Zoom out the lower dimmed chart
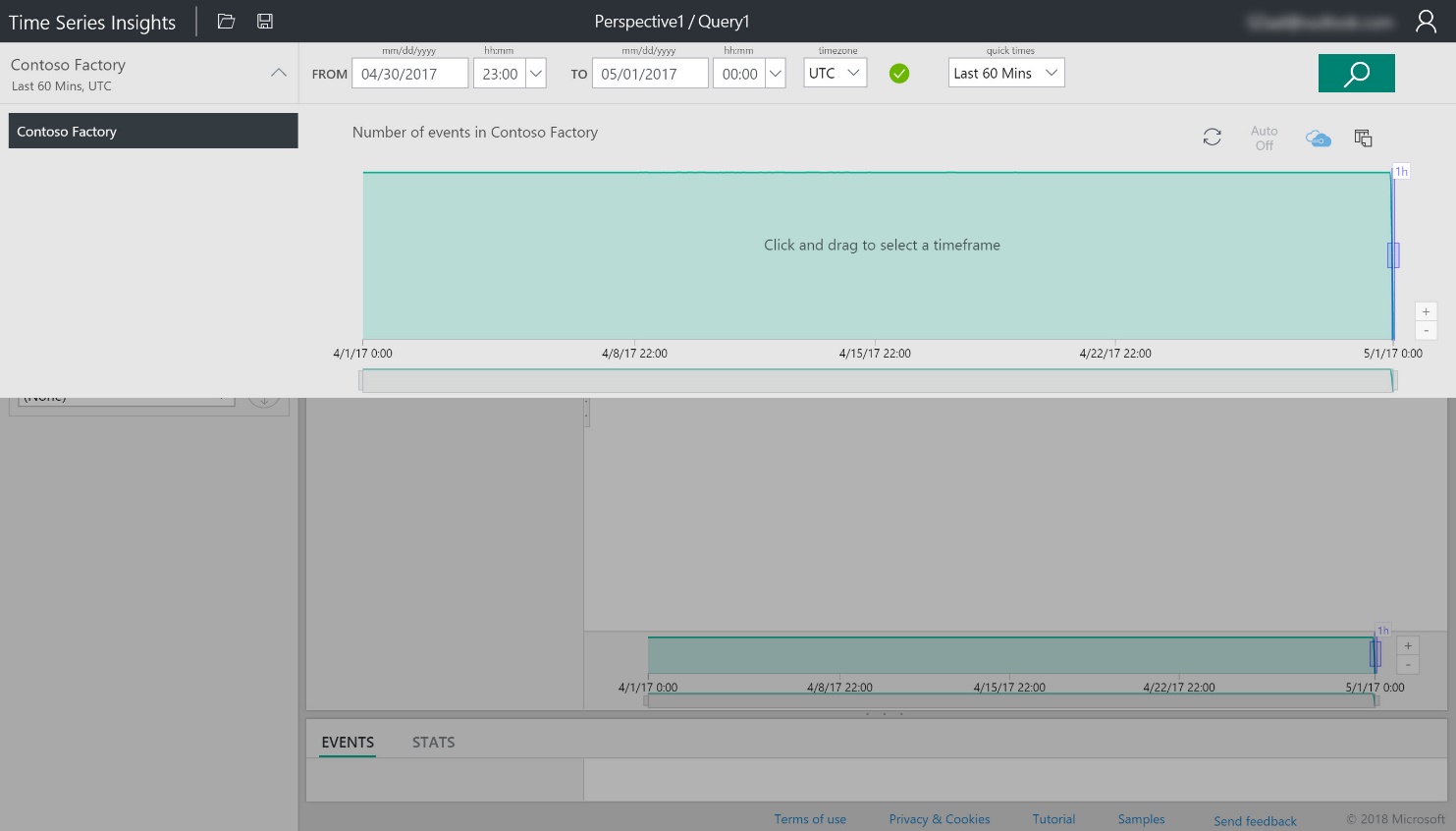1456x831 pixels. [x=1408, y=665]
